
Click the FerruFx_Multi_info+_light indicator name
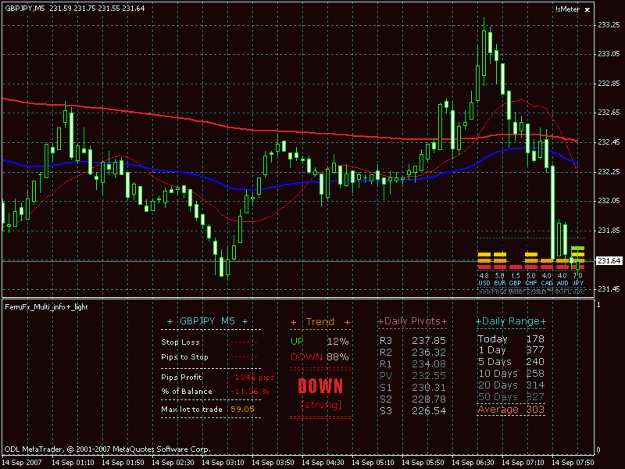point(46,307)
